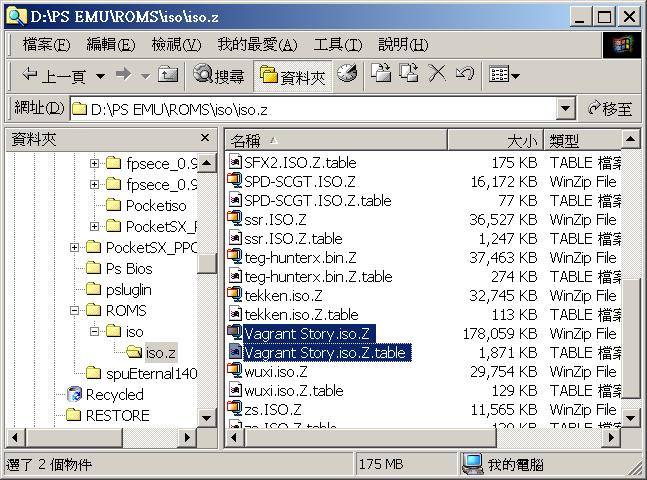Viewport: 647px width, 480px height.
Task: Select file name text "tekken.iso.Z"
Action: [283, 296]
